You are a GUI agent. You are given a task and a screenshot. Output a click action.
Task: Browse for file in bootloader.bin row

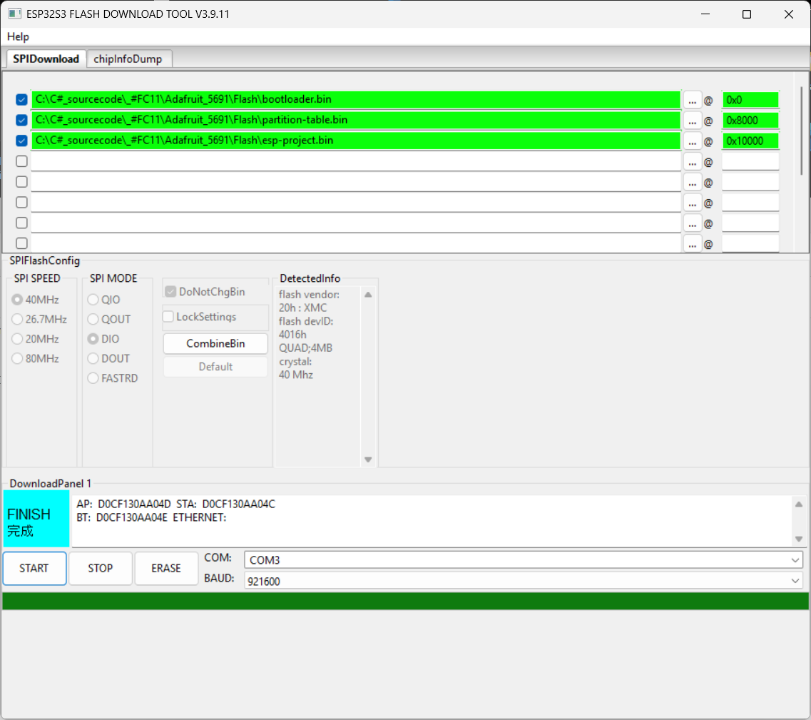692,100
